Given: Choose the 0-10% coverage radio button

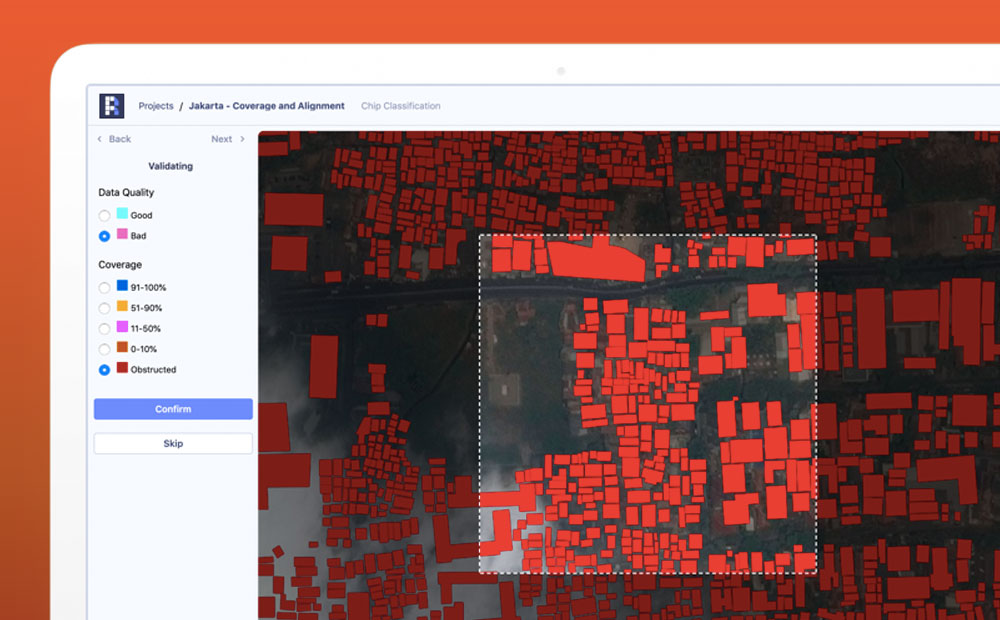Looking at the screenshot, I should pos(104,349).
